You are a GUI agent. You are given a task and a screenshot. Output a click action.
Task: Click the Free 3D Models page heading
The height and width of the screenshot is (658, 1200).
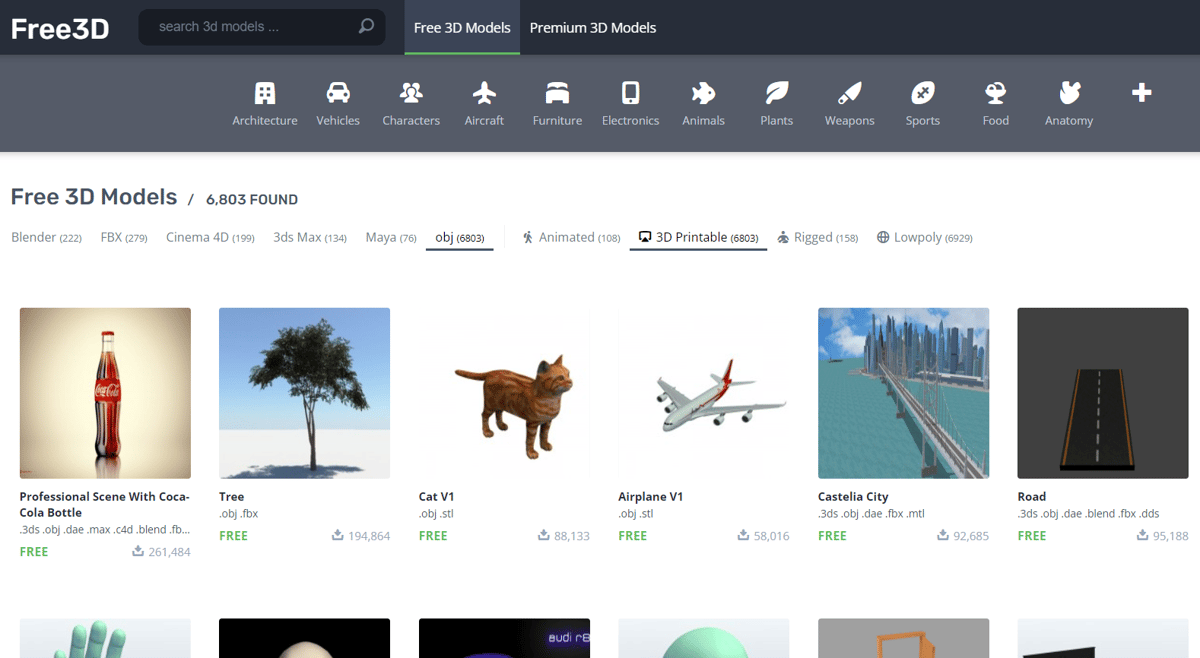coord(94,197)
